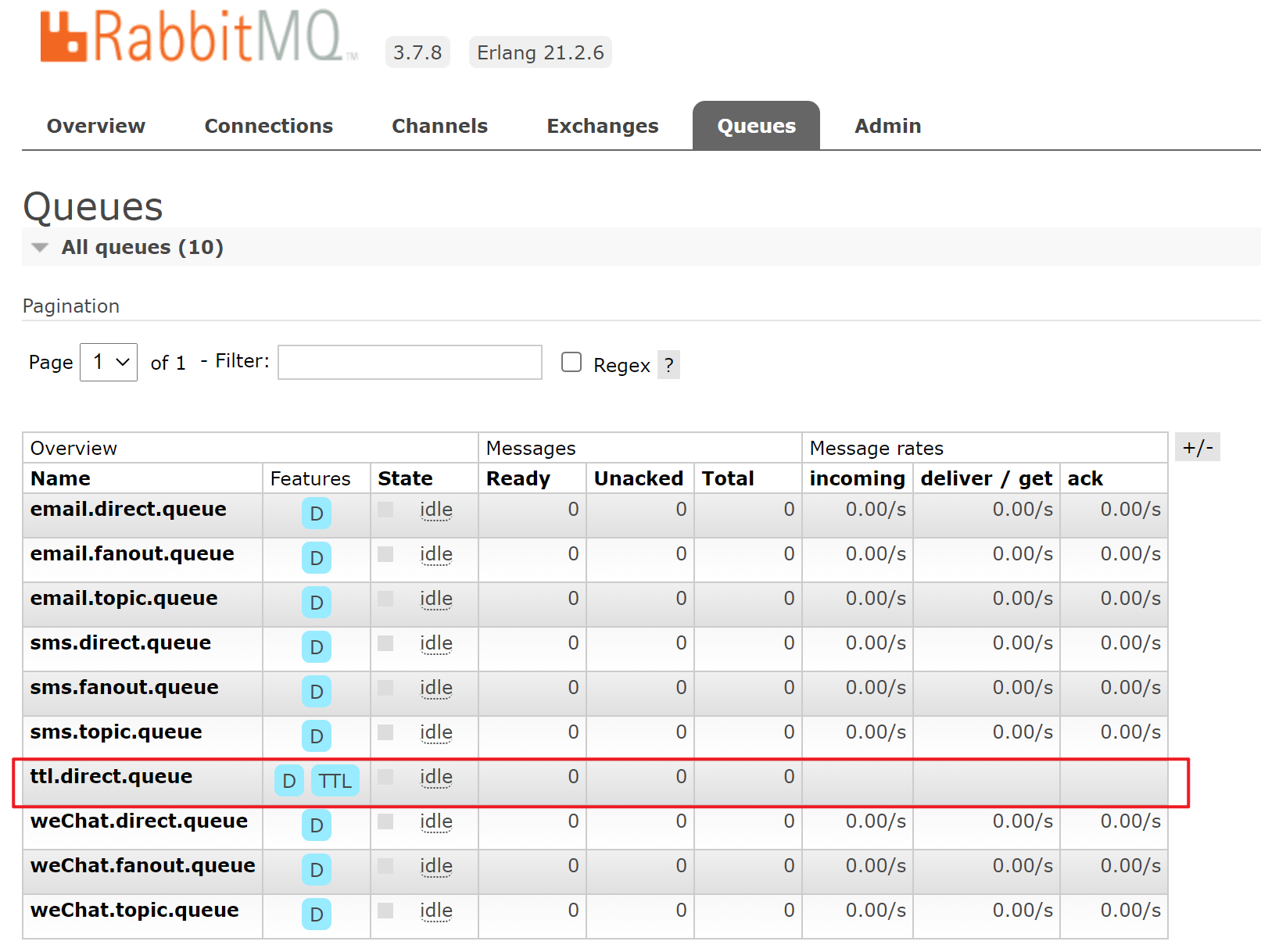Viewport: 1261px width, 952px height.
Task: Sort the table by the Name header
Action: pyautogui.click(x=60, y=478)
